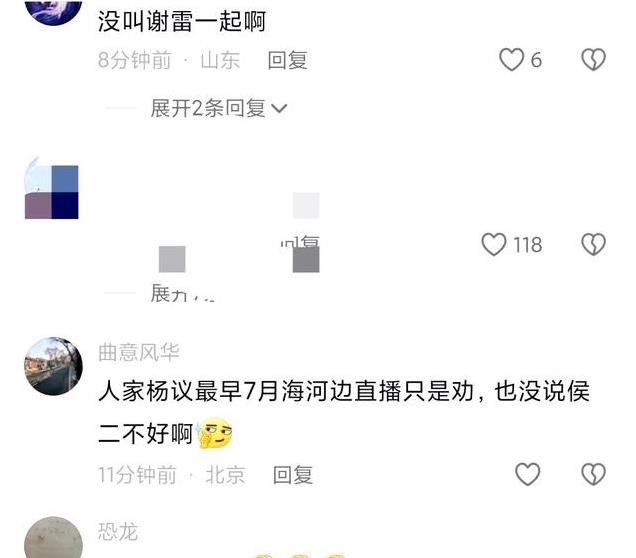Like the 曲意风华 comment
The image size is (636, 558).
click(527, 474)
